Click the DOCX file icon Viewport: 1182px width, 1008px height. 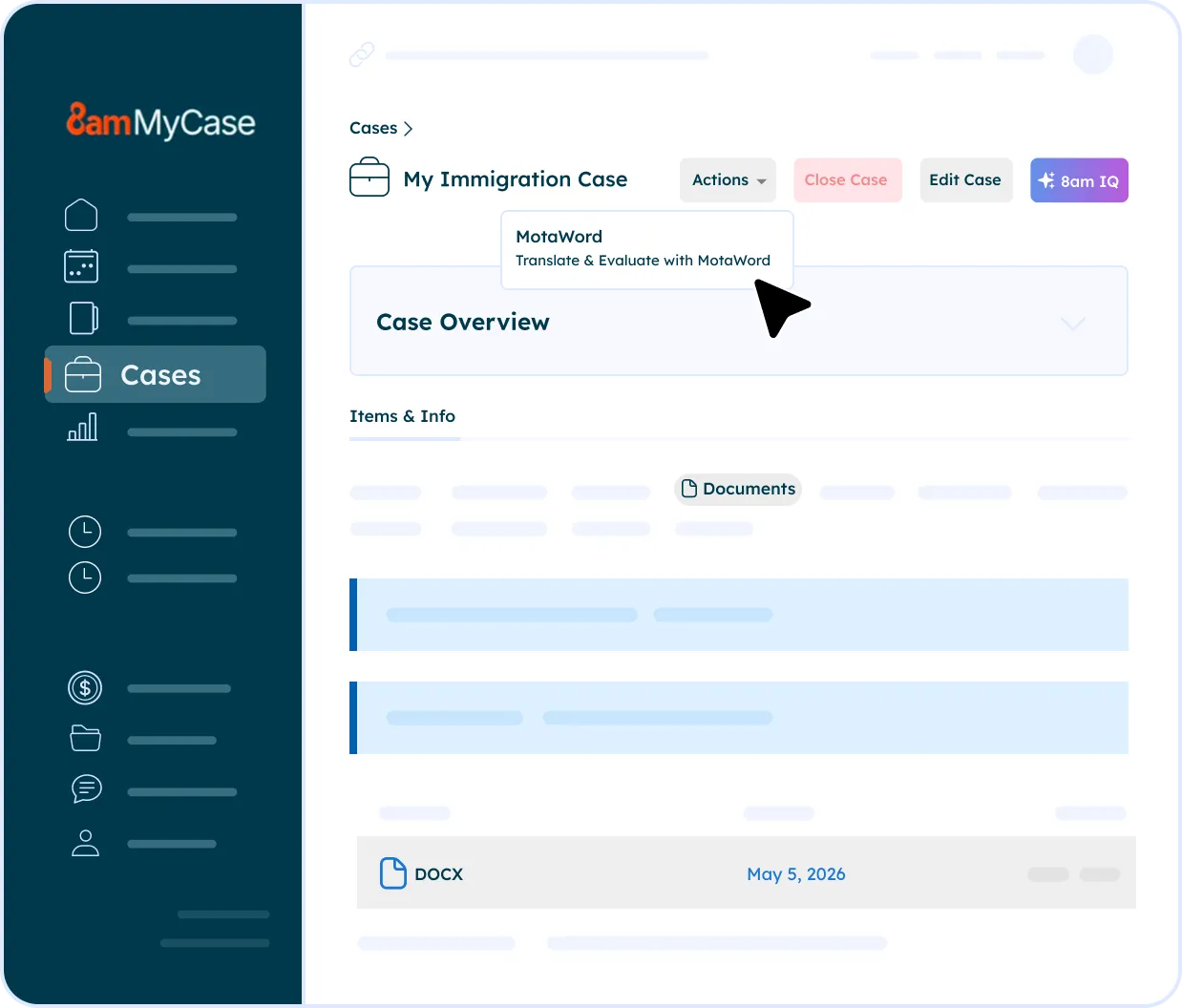(x=393, y=872)
